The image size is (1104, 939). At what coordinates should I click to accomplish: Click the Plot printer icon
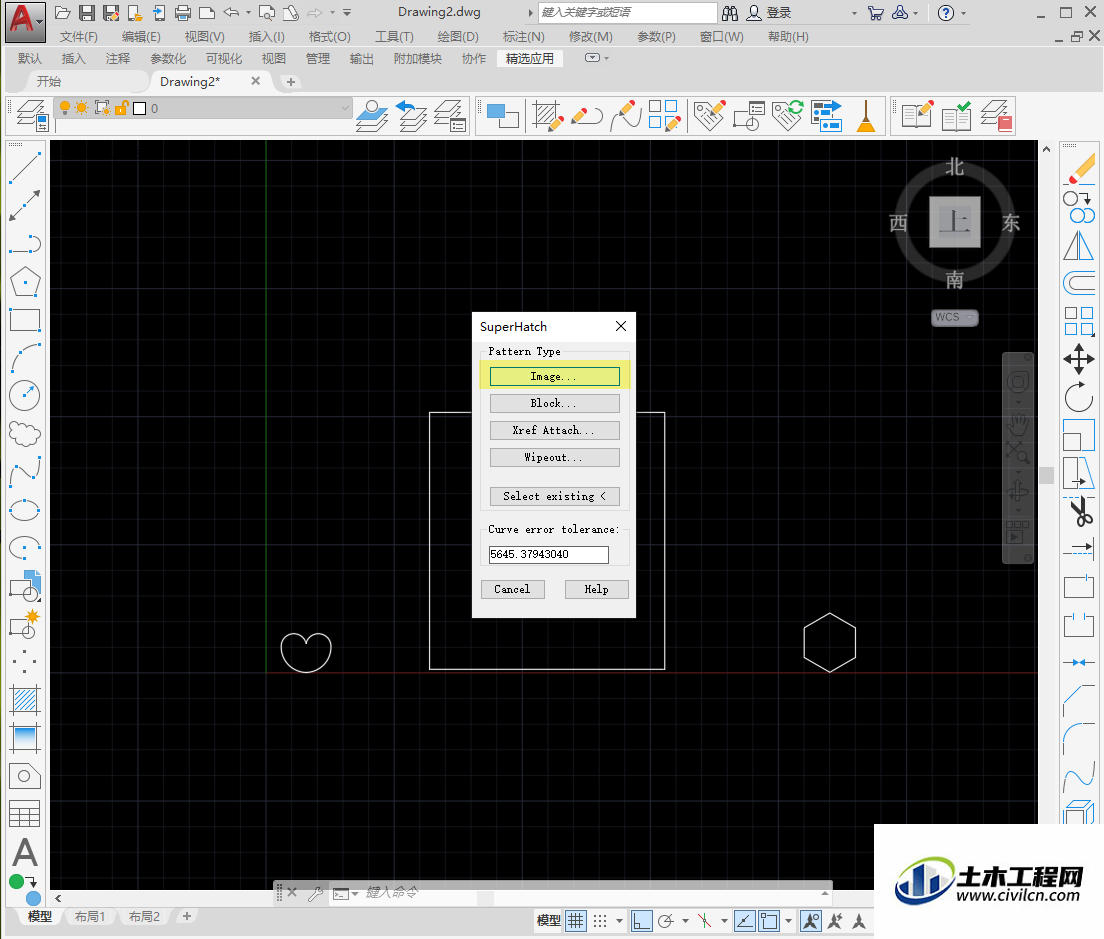[x=183, y=13]
